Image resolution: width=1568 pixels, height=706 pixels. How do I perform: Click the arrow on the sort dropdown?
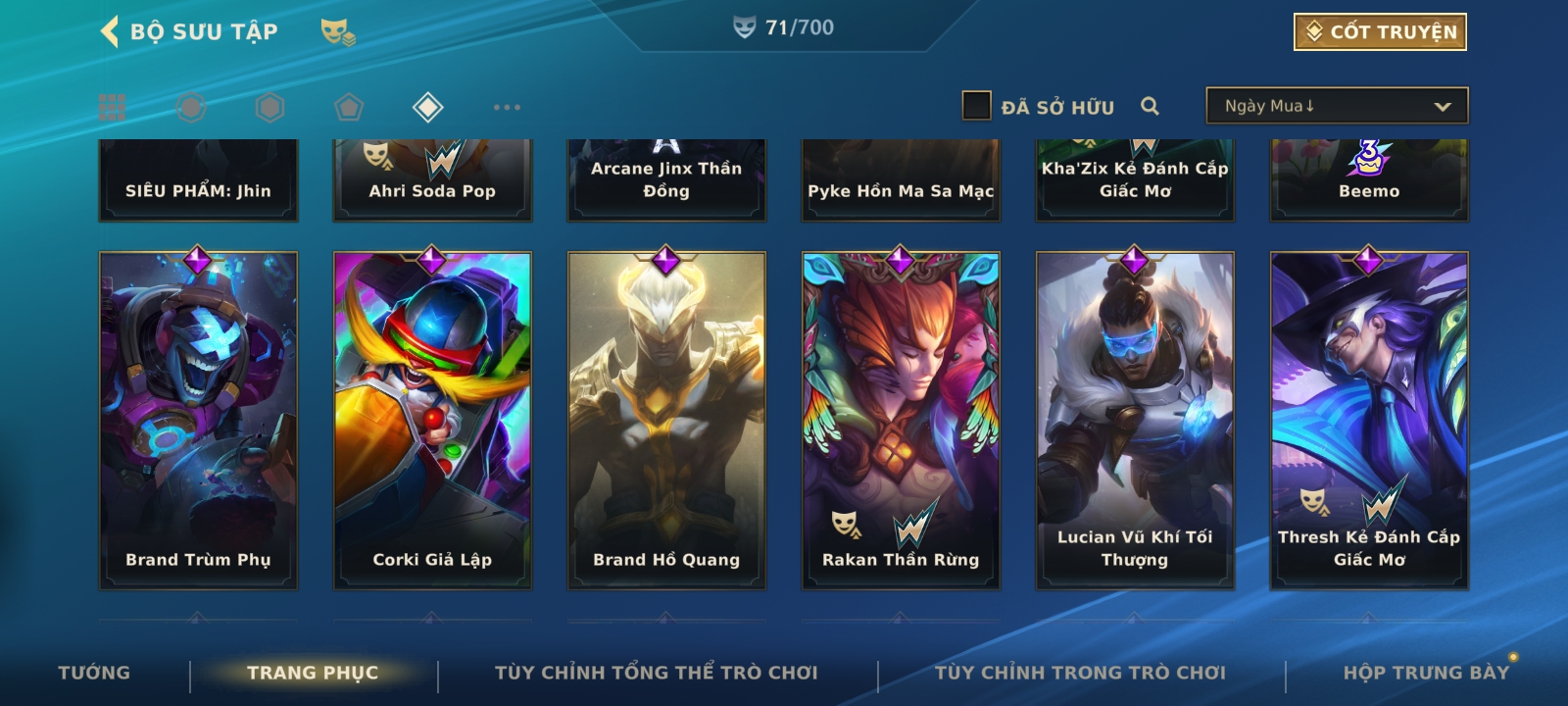tap(1442, 106)
